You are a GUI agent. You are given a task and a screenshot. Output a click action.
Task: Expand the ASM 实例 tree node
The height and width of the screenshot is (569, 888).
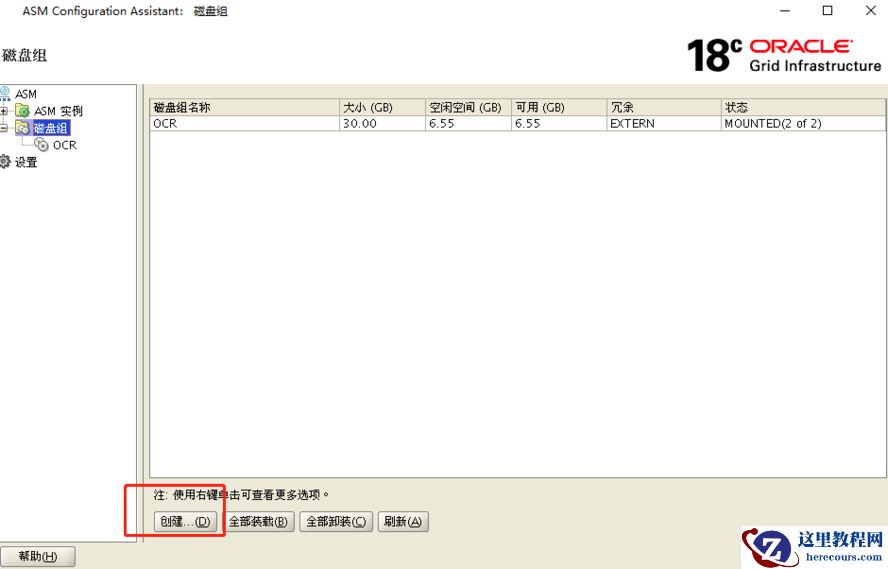[x=4, y=111]
